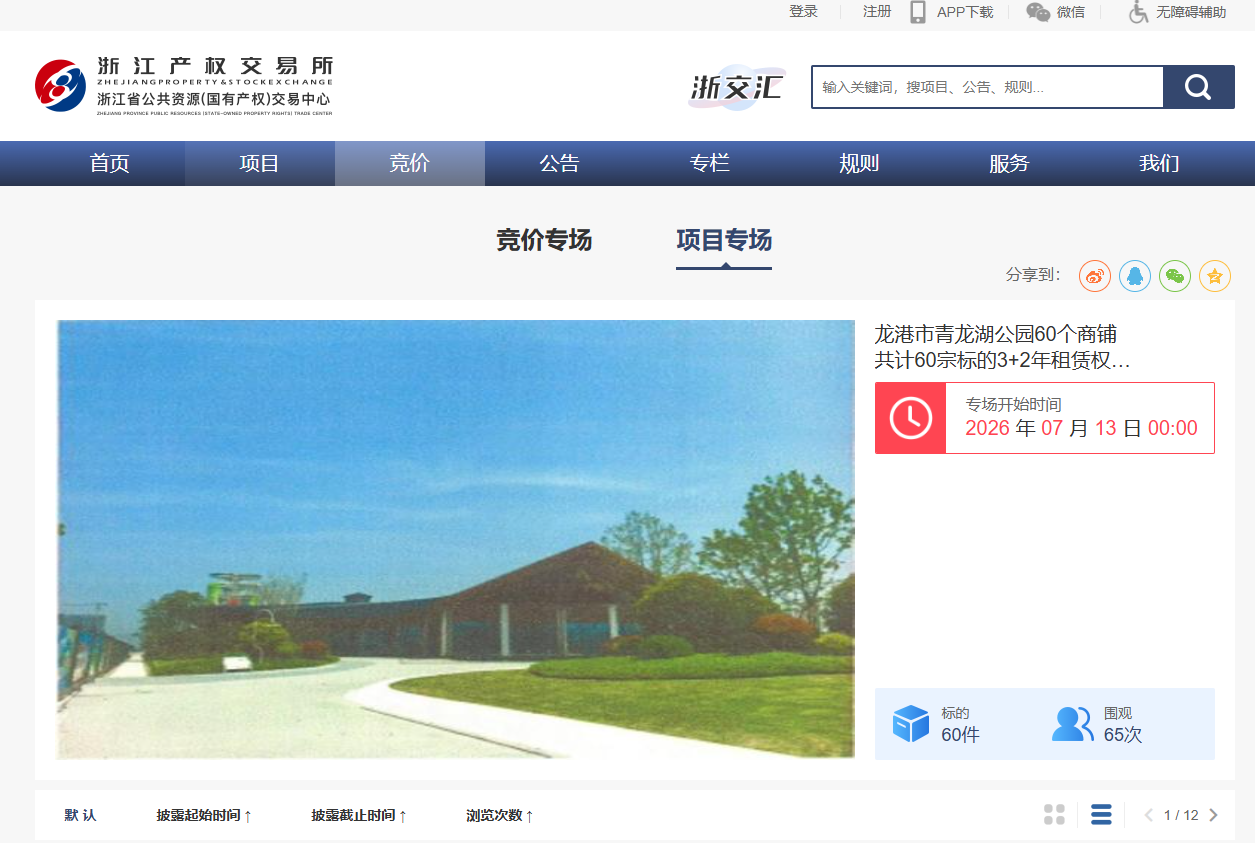
Task: Go to previous page arrow
Action: tap(1149, 815)
